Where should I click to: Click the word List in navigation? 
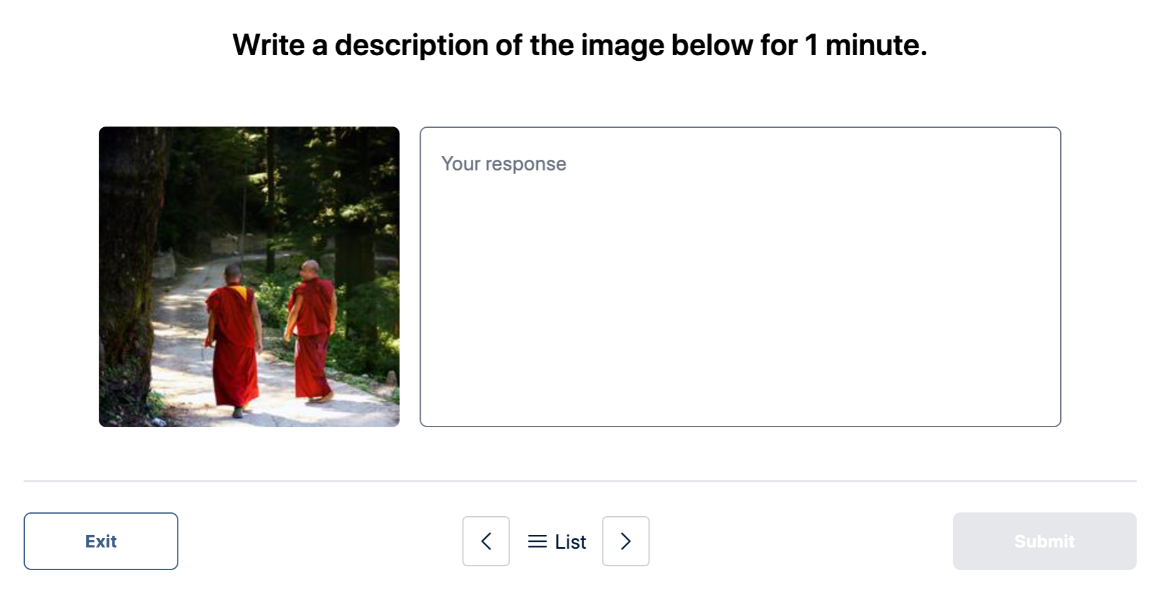(x=571, y=541)
